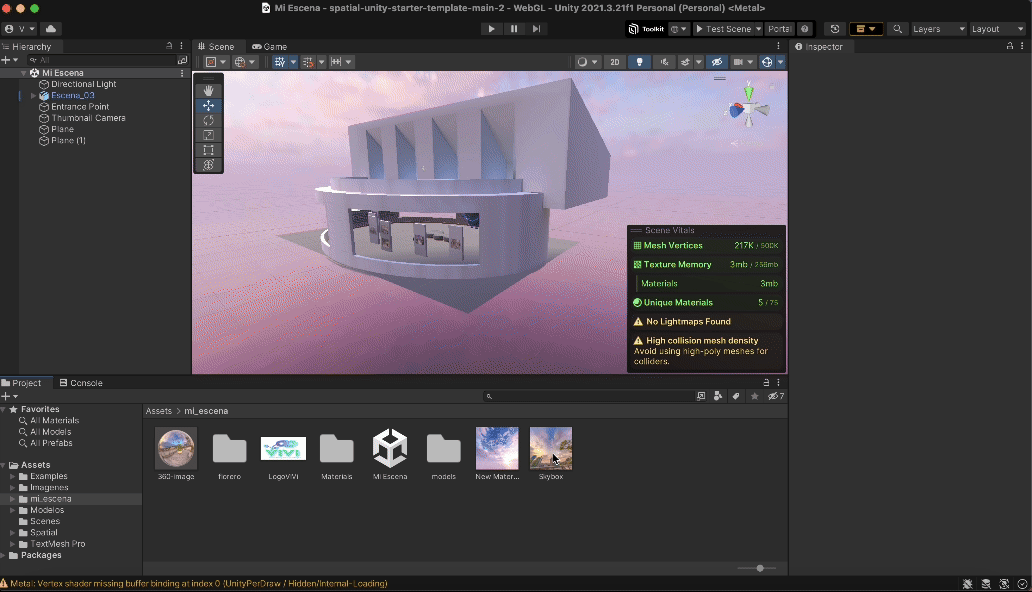
Task: Select the Rect transform tool
Action: (208, 150)
